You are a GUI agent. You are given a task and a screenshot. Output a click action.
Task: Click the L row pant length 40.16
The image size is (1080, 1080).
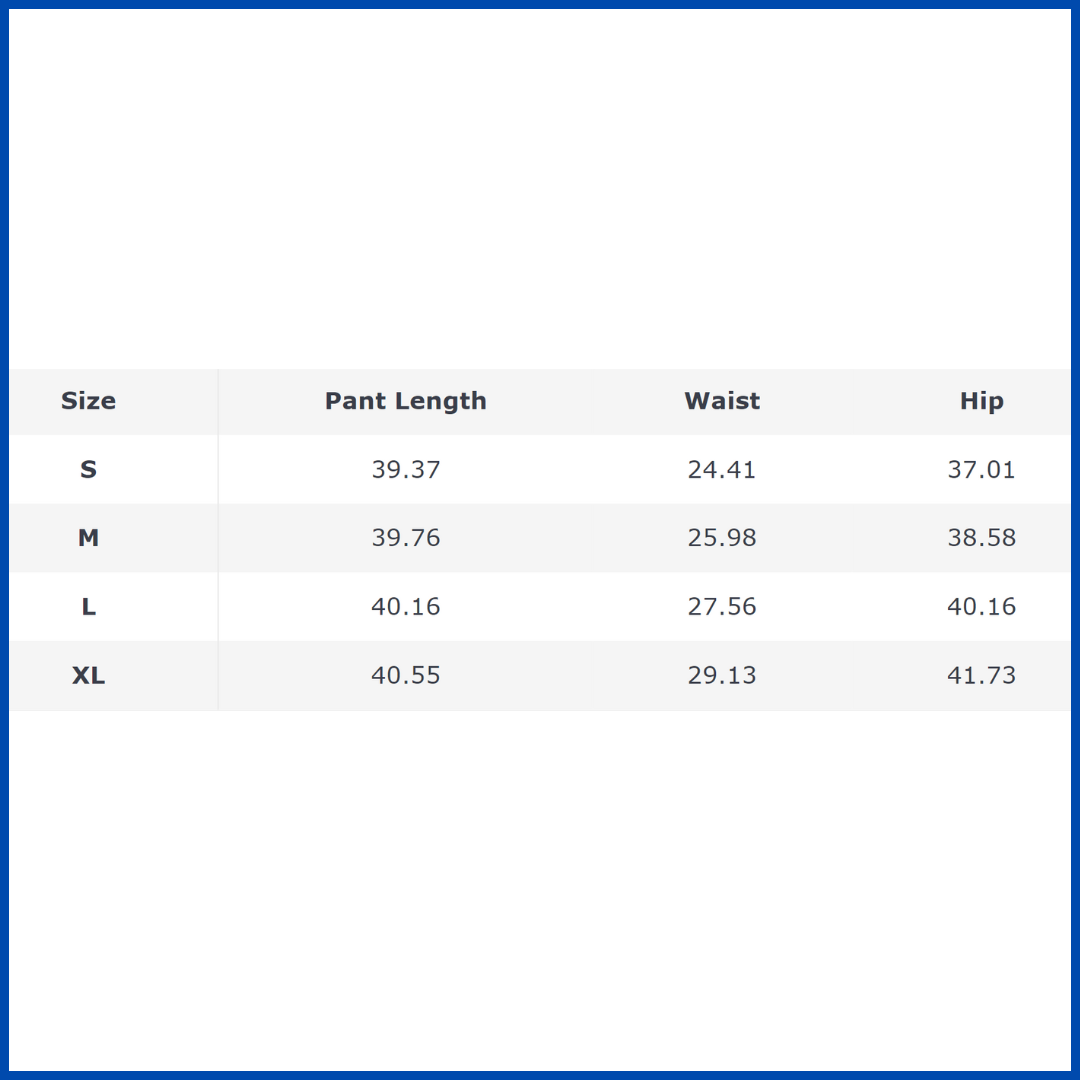pyautogui.click(x=405, y=607)
